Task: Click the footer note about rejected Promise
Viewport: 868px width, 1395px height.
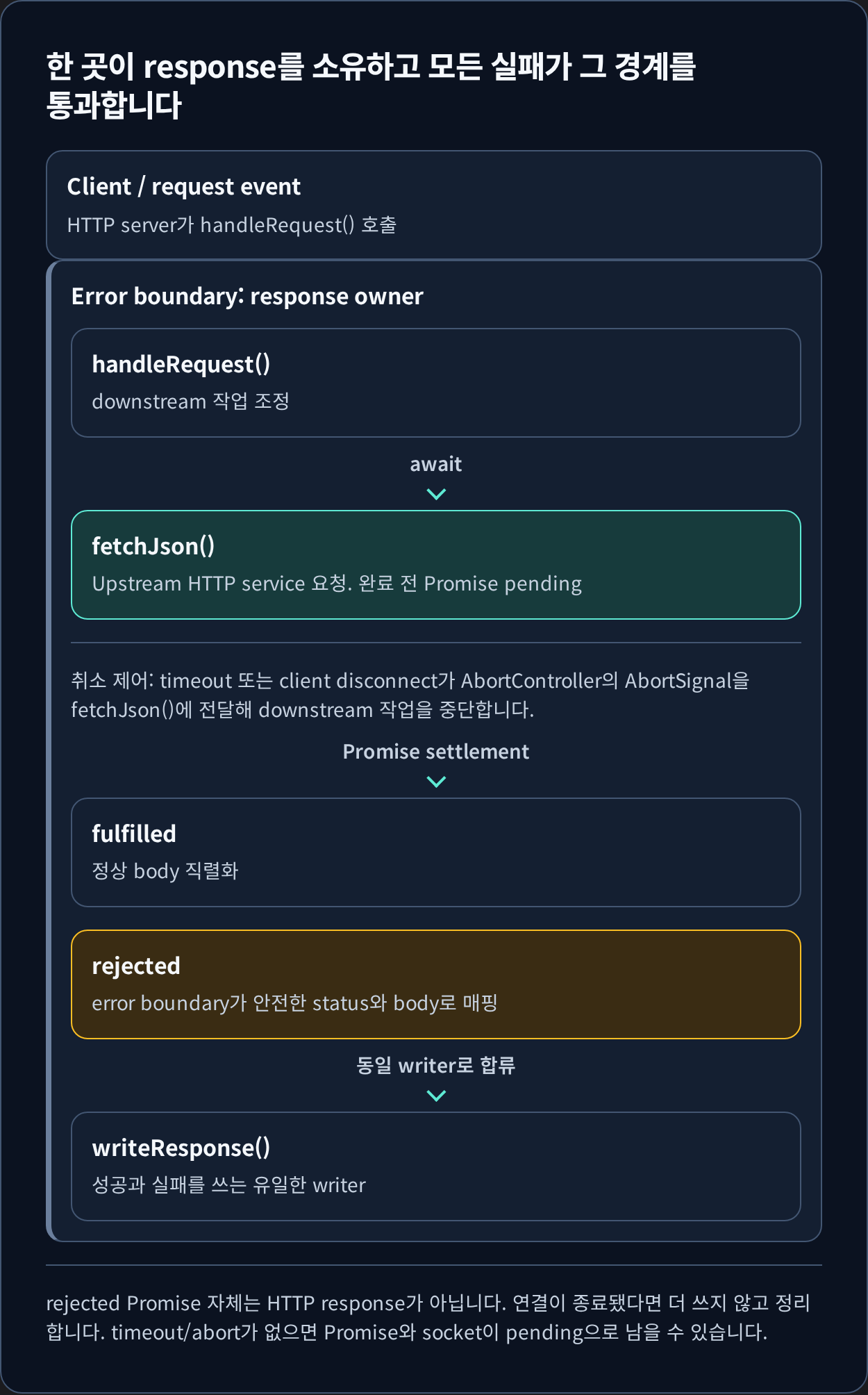Action: [x=428, y=1317]
